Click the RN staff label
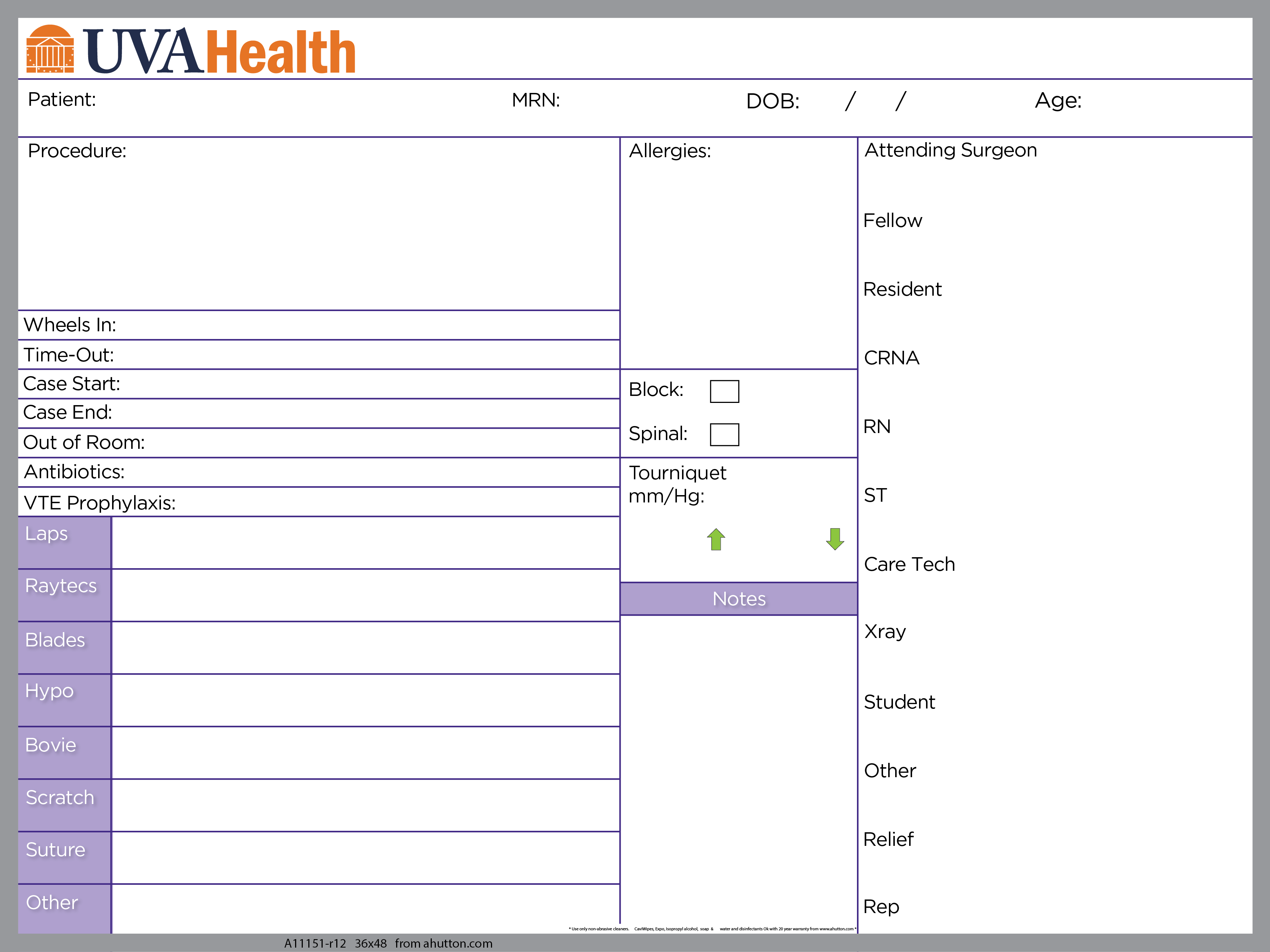Image resolution: width=1270 pixels, height=952 pixels. [x=877, y=426]
